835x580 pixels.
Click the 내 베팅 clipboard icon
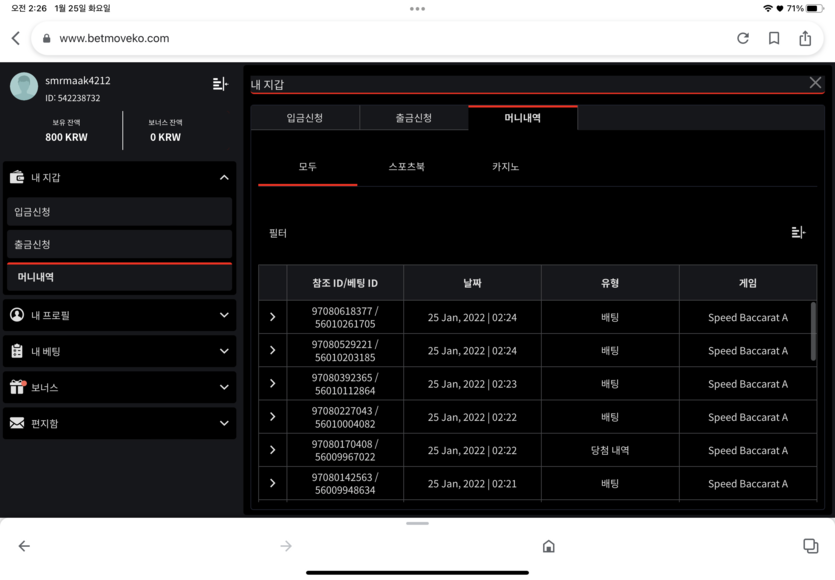(17, 351)
